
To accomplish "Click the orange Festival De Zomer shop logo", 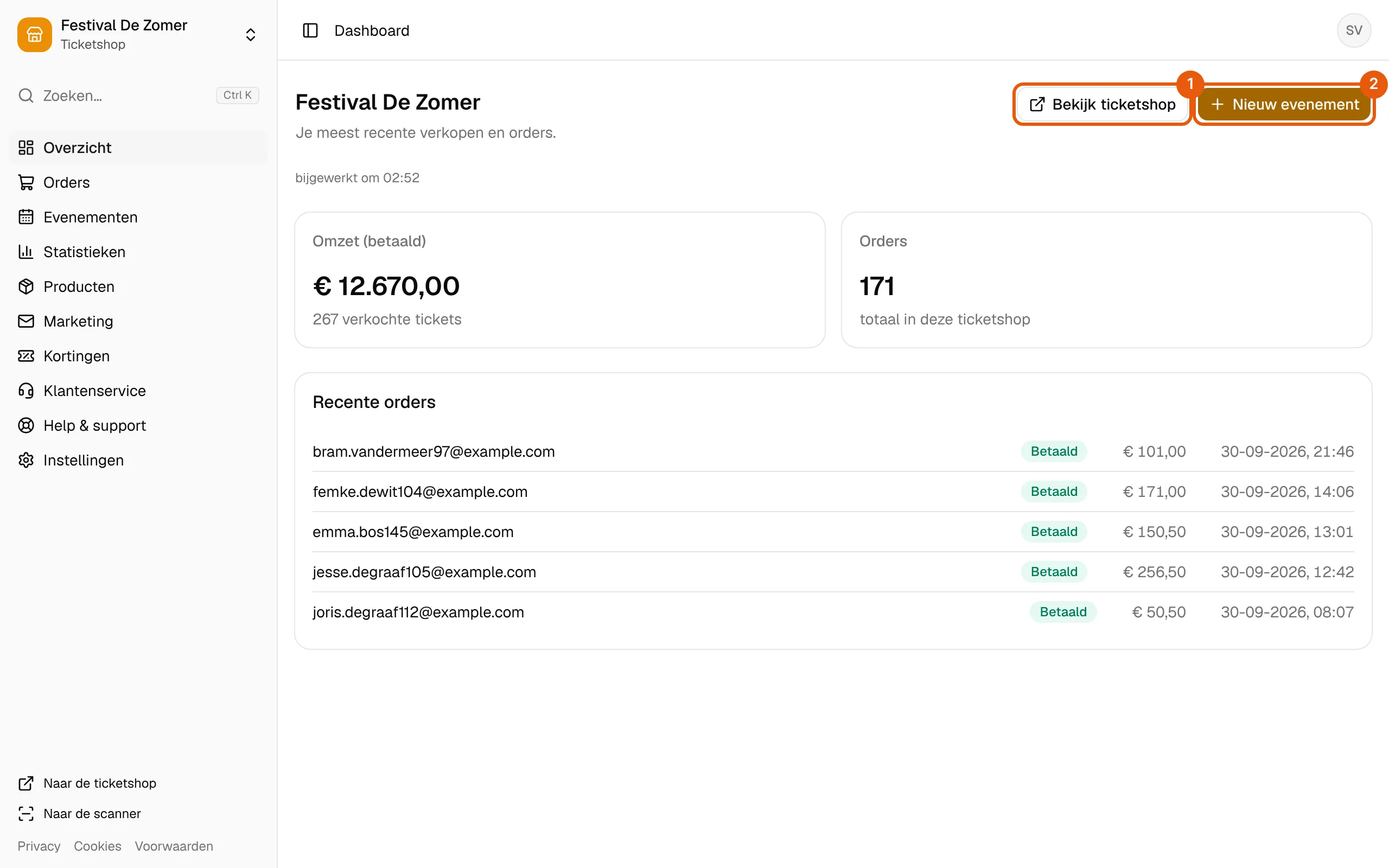I will tap(34, 34).
